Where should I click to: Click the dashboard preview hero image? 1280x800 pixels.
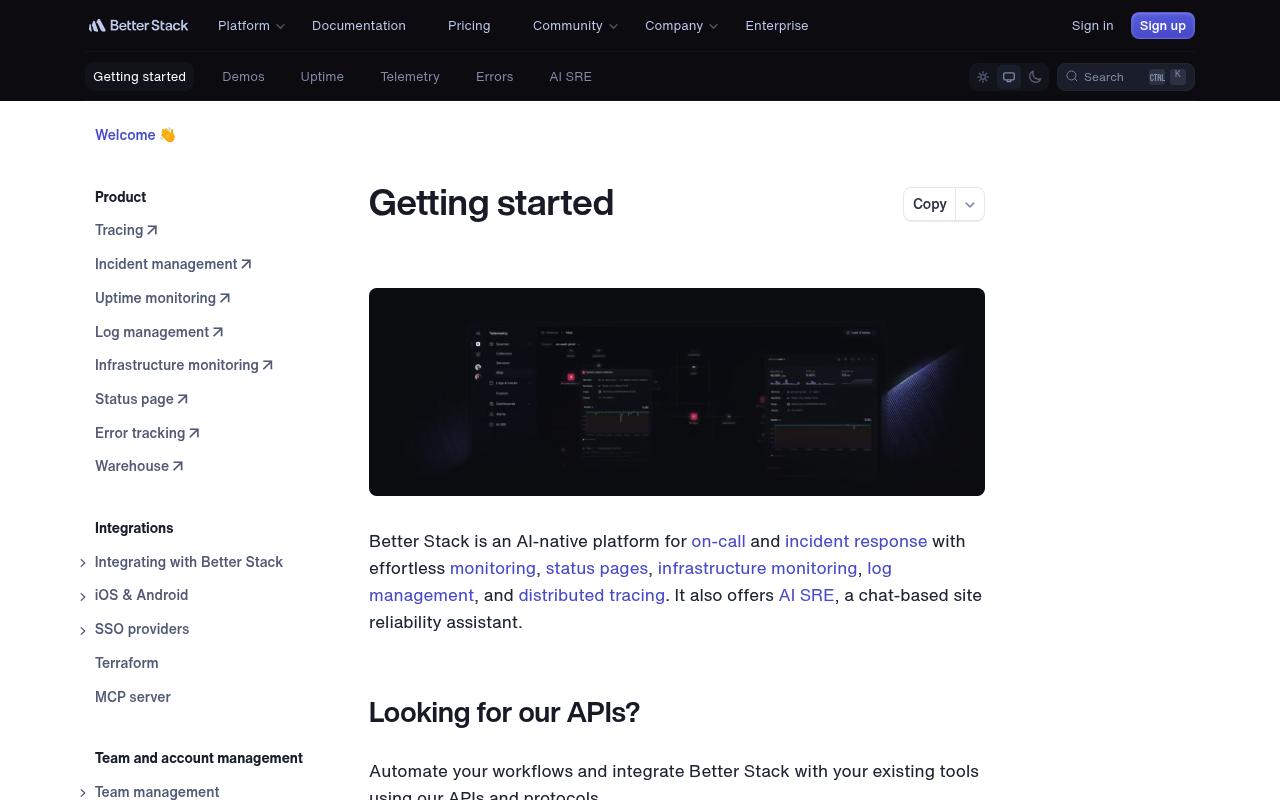point(677,392)
